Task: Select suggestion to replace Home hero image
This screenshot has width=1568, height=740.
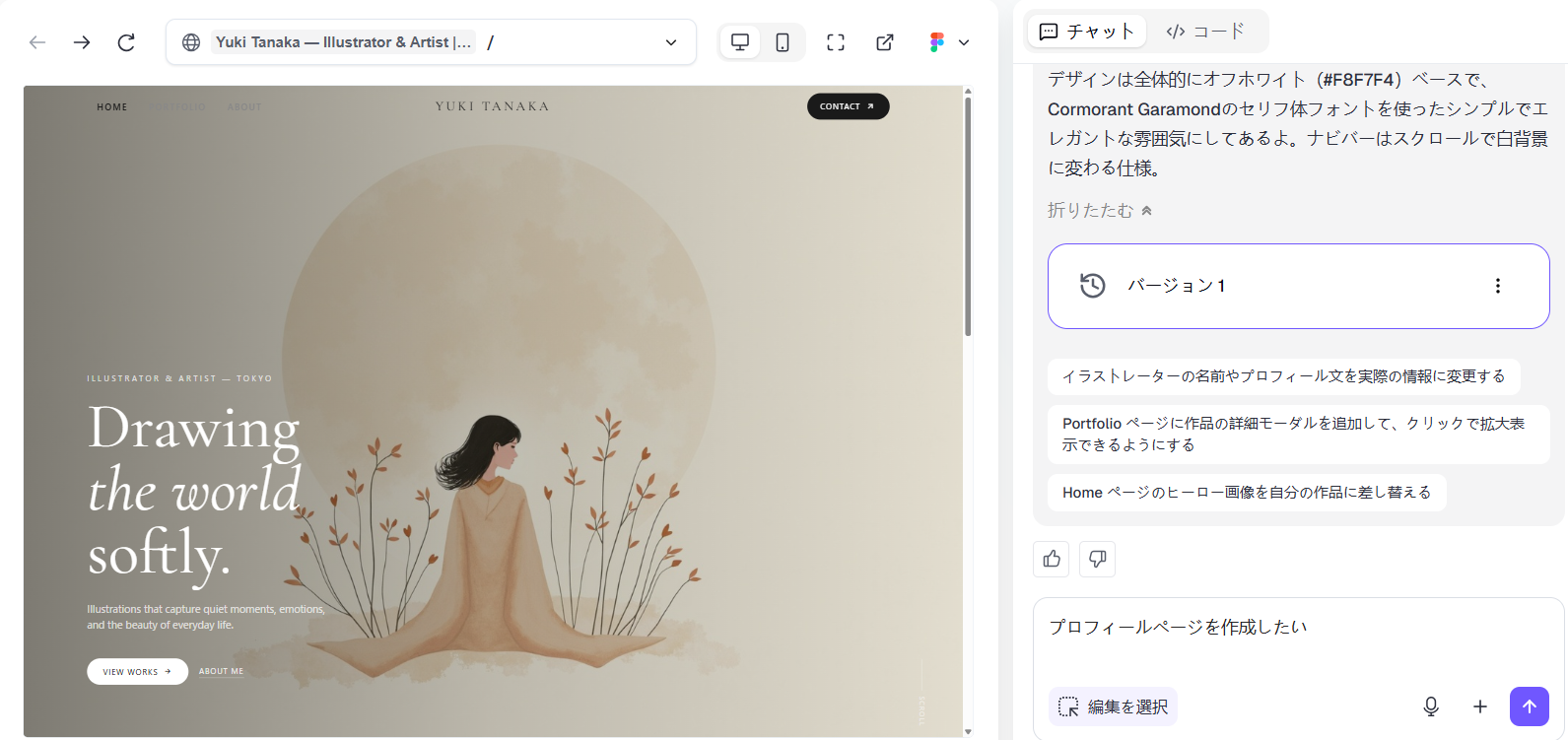Action: [1247, 493]
